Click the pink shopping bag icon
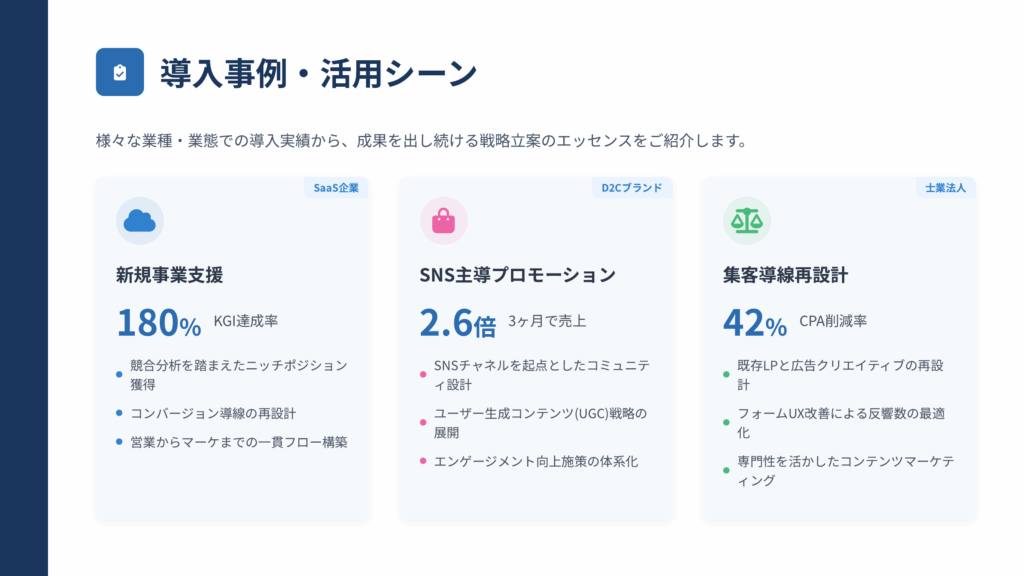 coord(443,221)
